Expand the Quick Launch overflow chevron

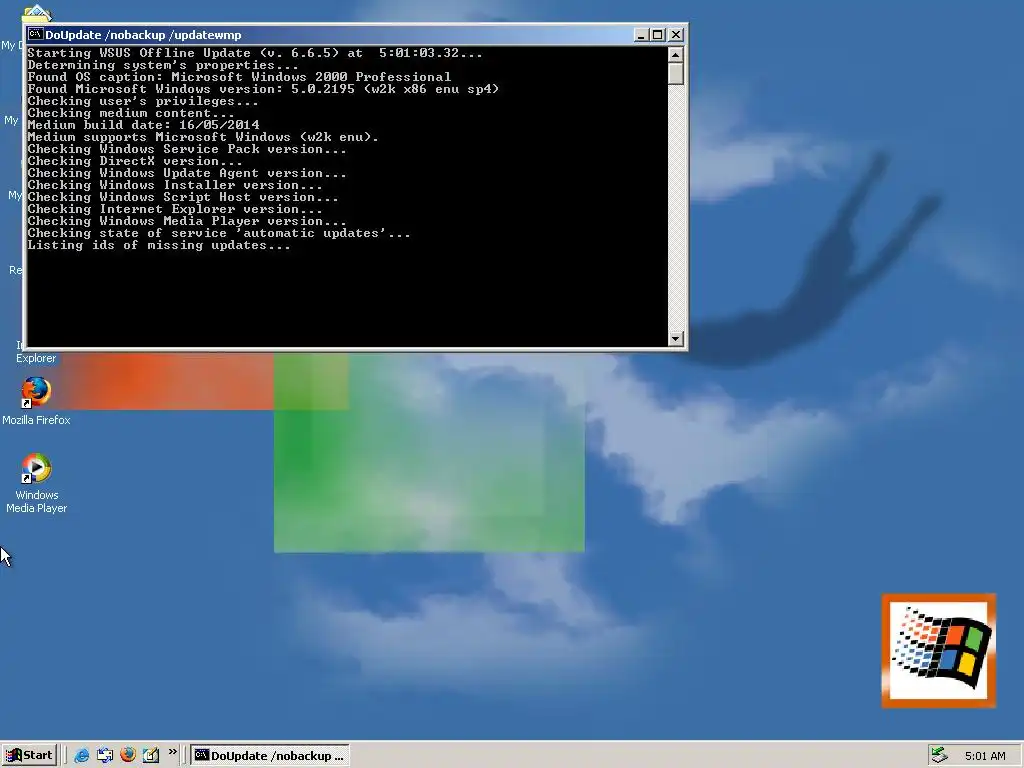pyautogui.click(x=172, y=752)
